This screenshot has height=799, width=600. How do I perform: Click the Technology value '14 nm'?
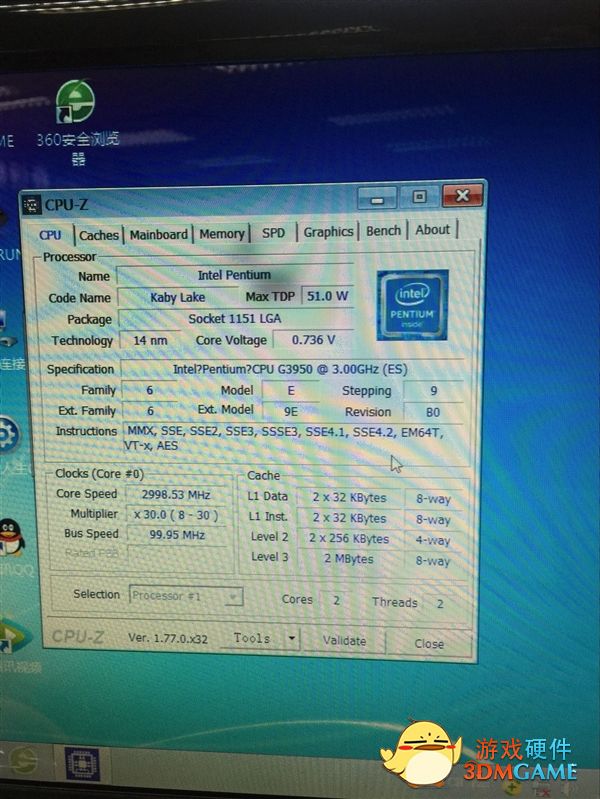(x=150, y=340)
